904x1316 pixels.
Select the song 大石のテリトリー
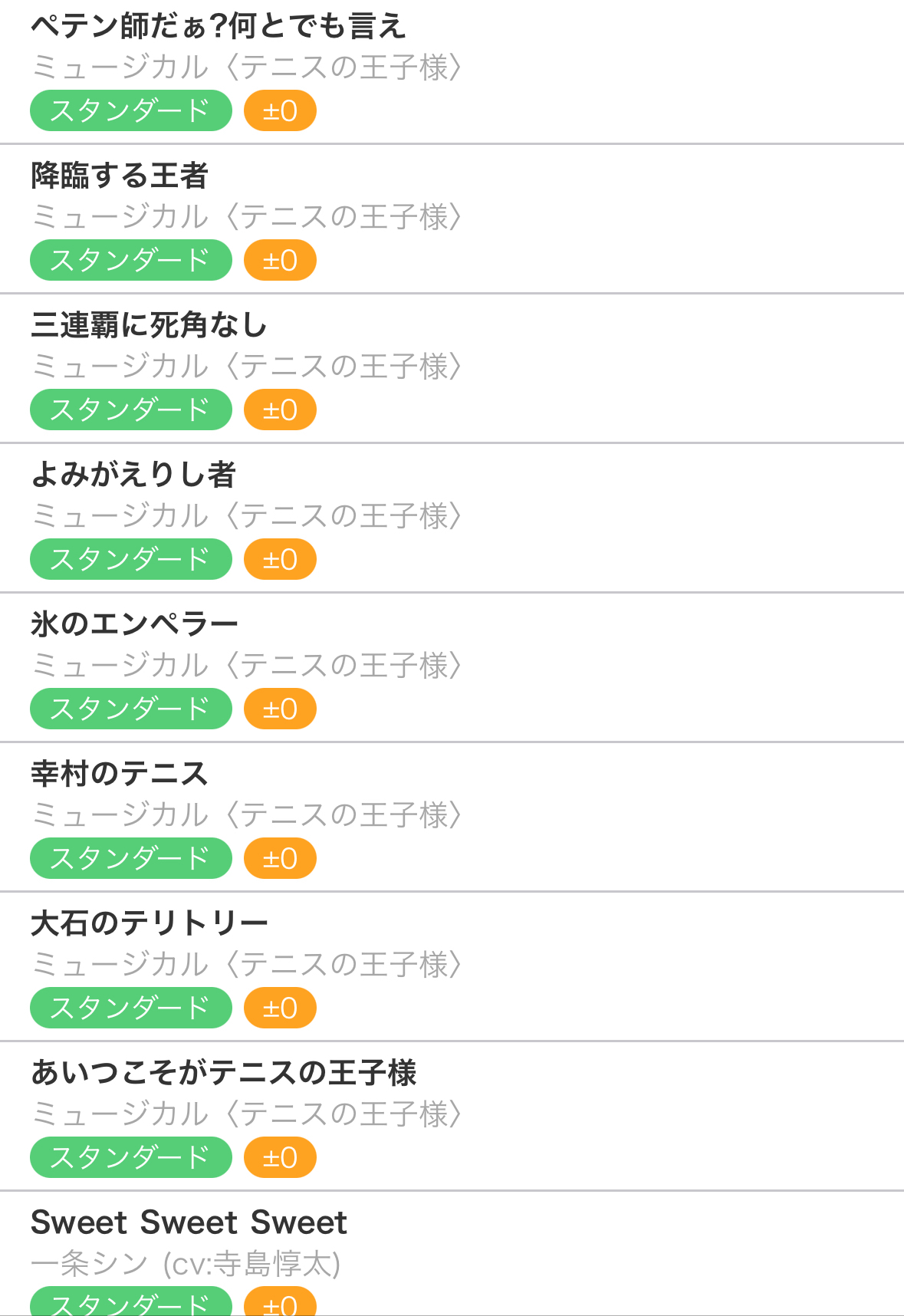tap(150, 923)
